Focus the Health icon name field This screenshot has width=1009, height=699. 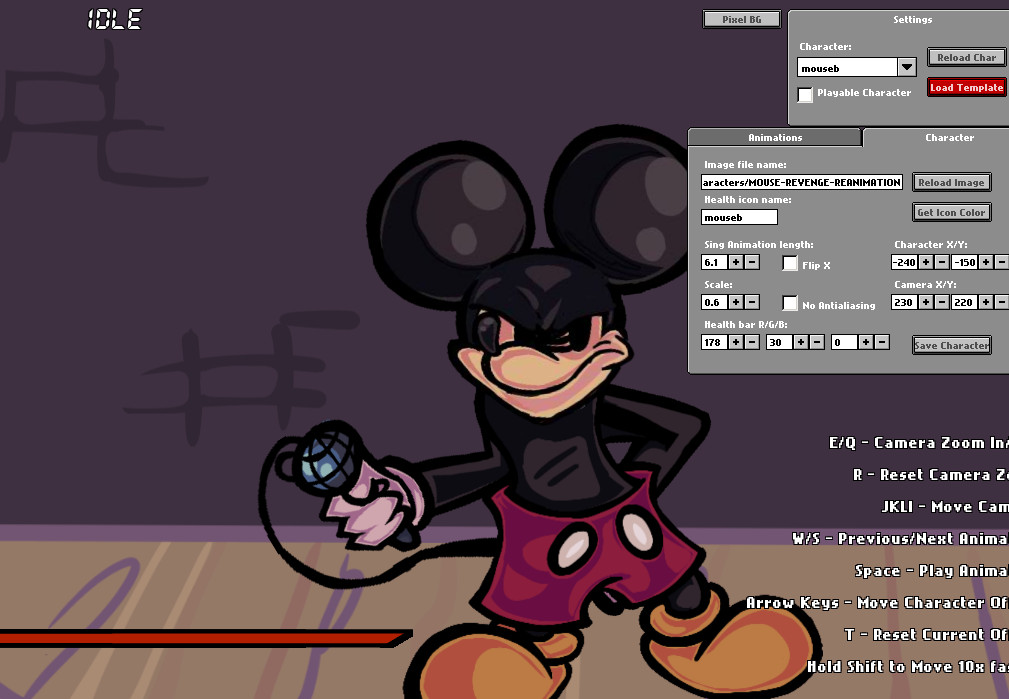(739, 217)
